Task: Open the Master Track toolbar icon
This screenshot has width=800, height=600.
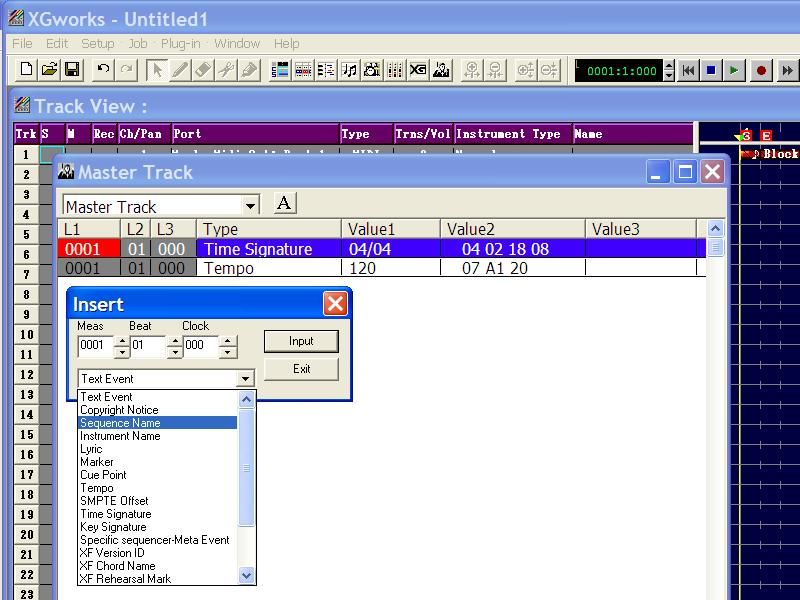Action: point(442,69)
